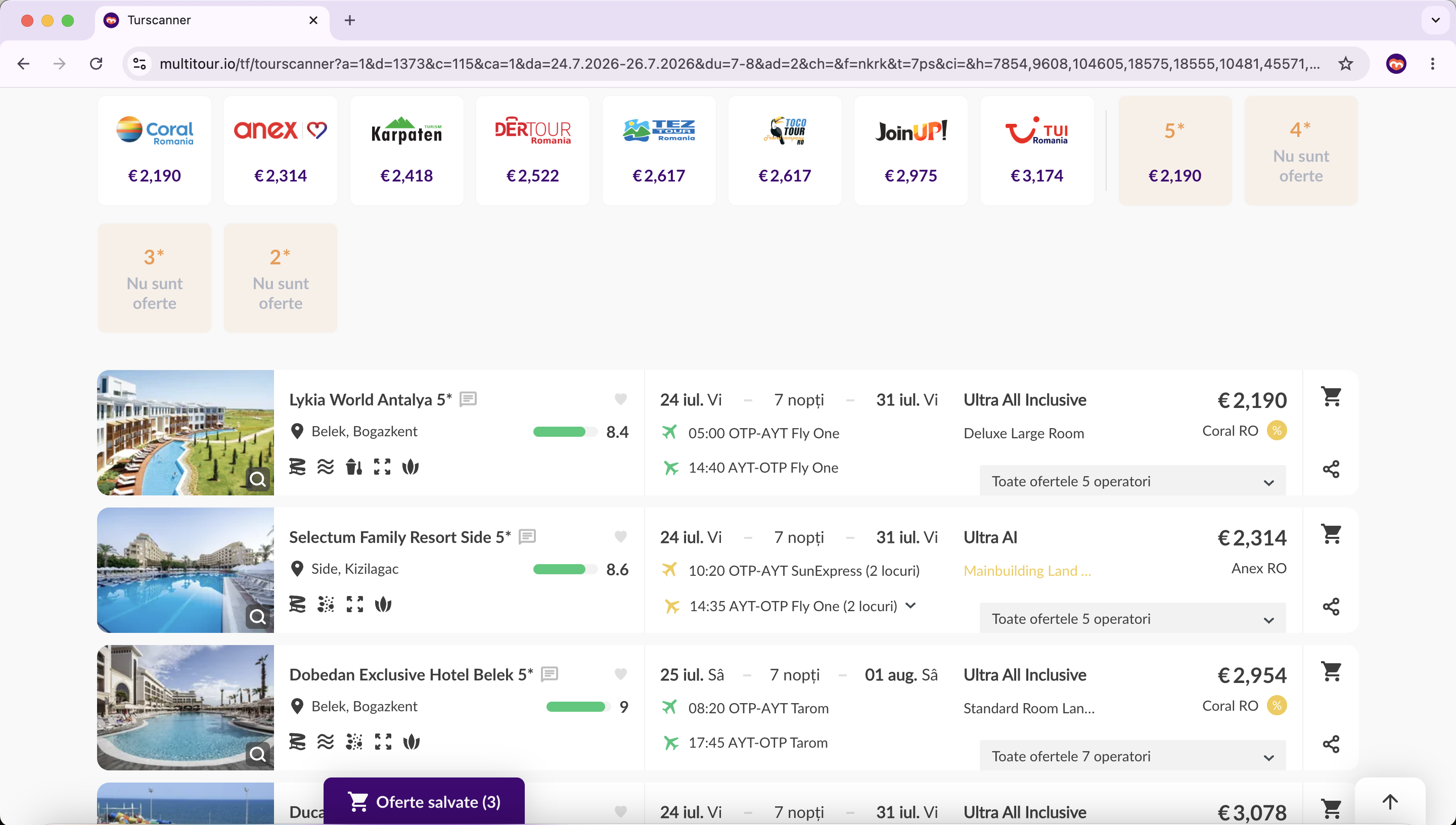Favorite Dobedan Exclusive Hotel Belek with heart

point(621,674)
